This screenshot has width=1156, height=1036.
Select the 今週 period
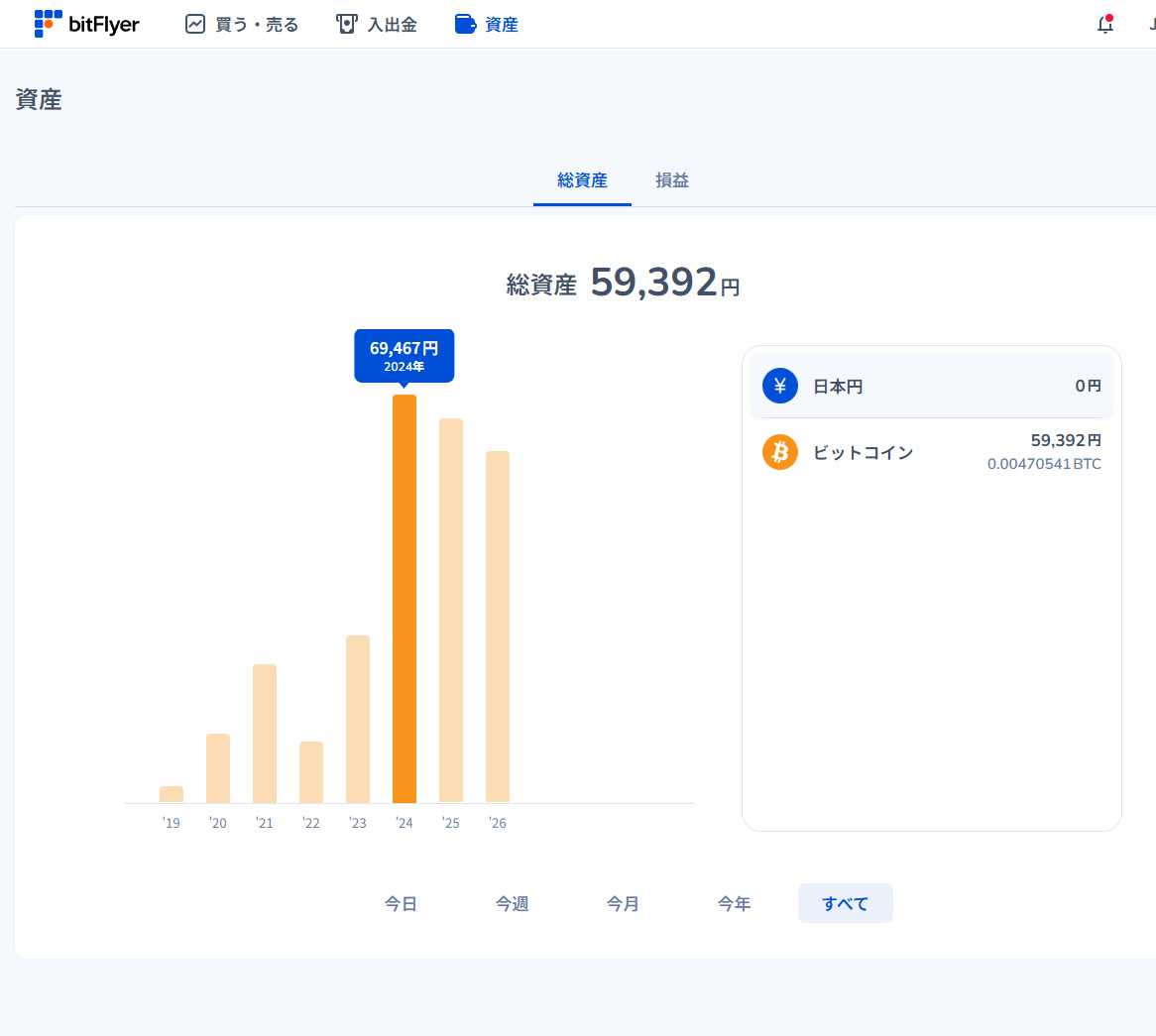[x=512, y=903]
